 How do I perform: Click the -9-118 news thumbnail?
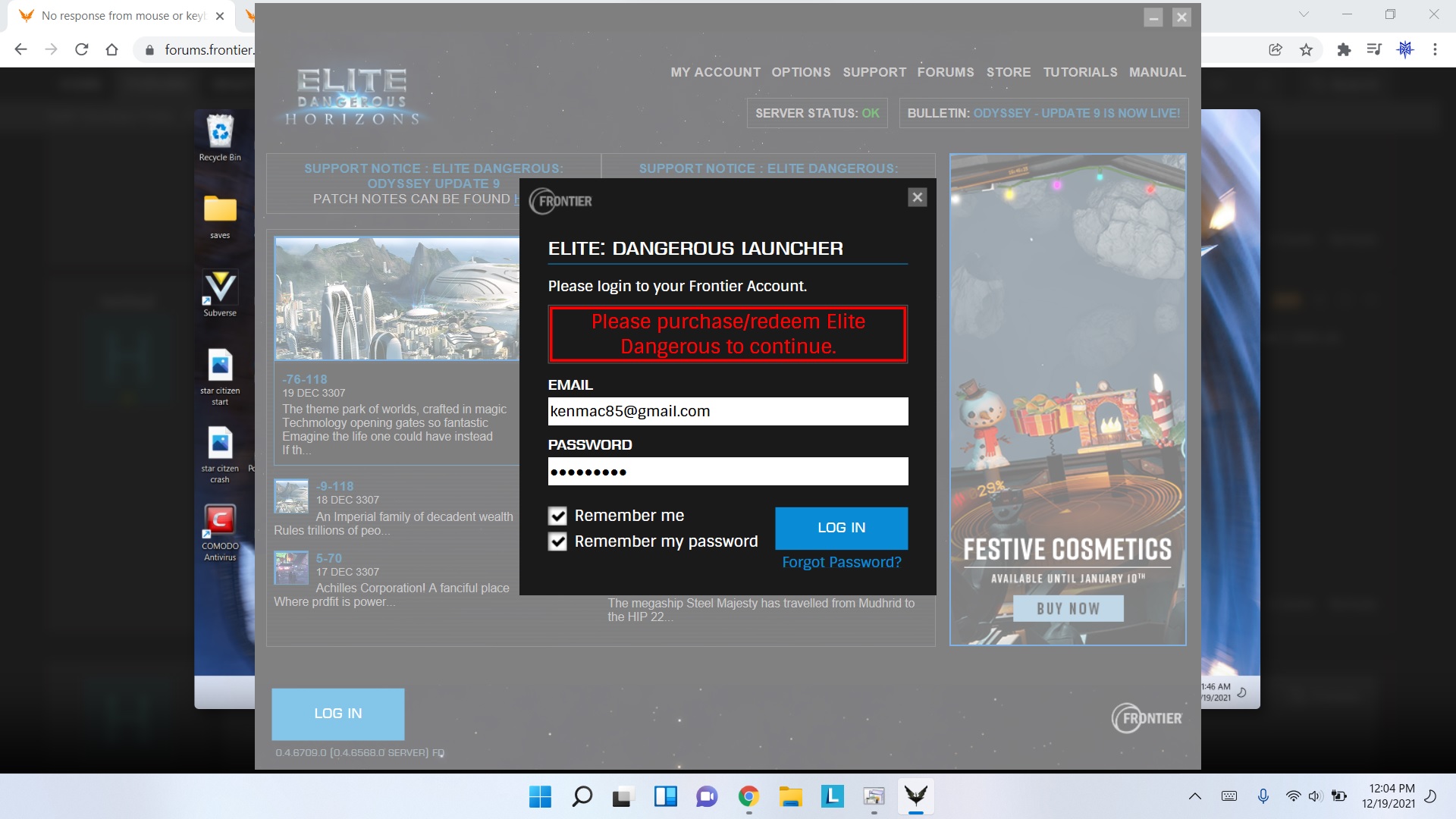(291, 497)
